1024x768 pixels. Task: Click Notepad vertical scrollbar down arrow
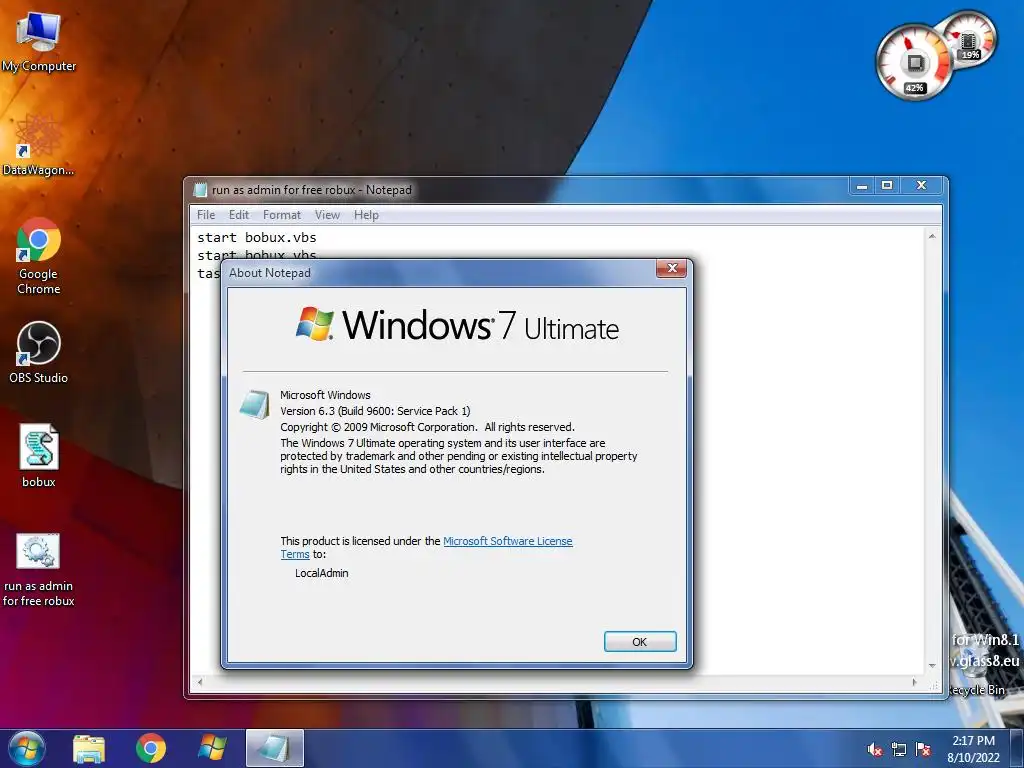click(x=932, y=665)
